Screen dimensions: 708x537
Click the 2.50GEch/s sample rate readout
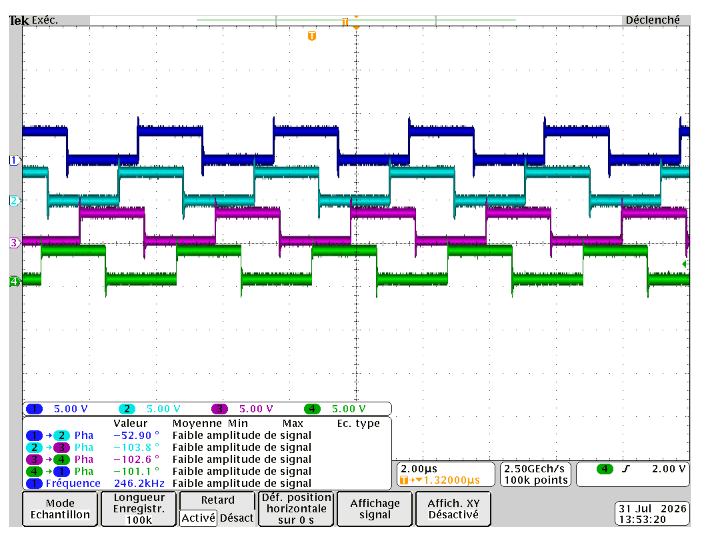coord(535,469)
